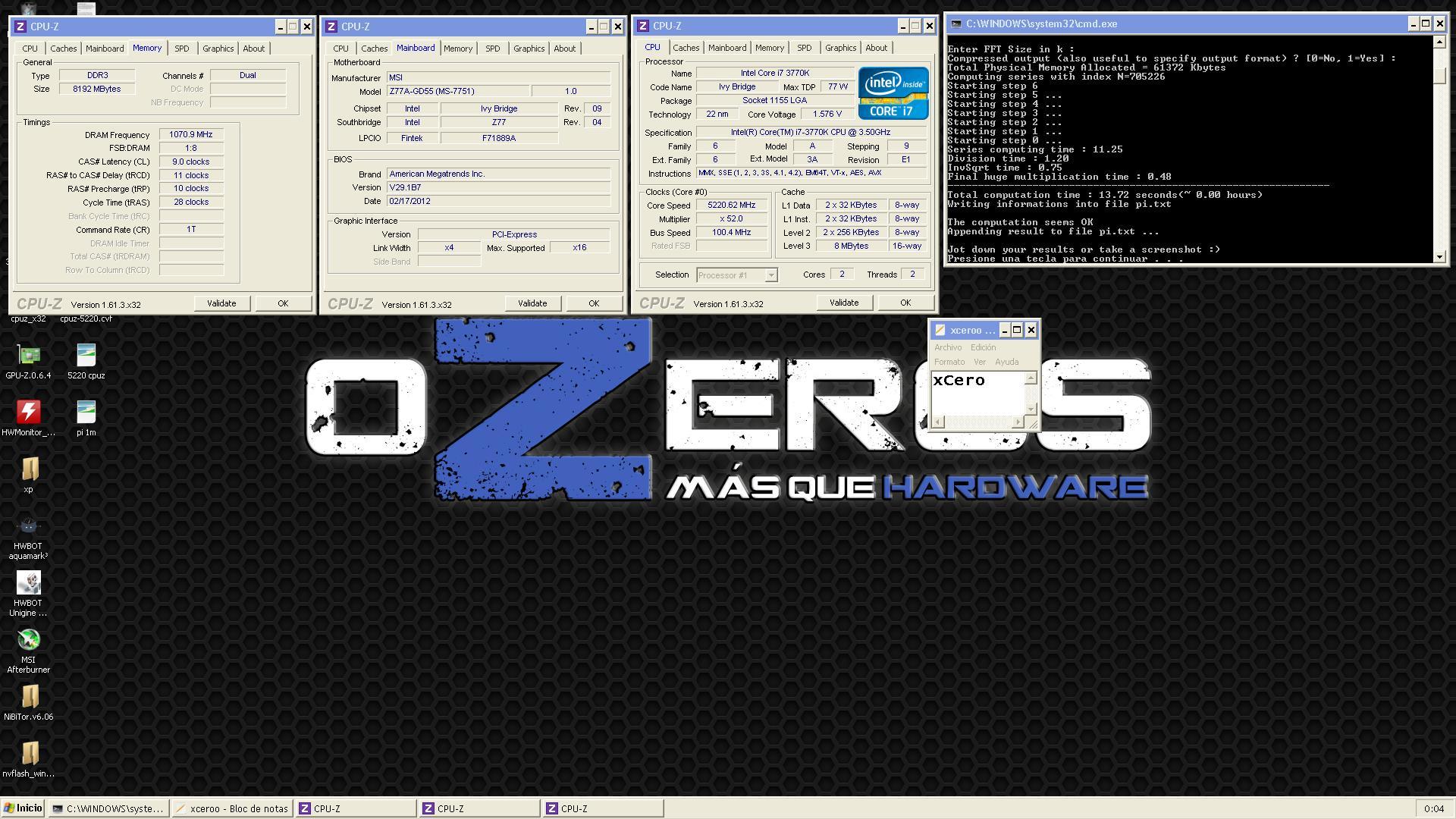This screenshot has height=819, width=1456.
Task: Click Multiplier value x 52.0
Action: pos(732,219)
